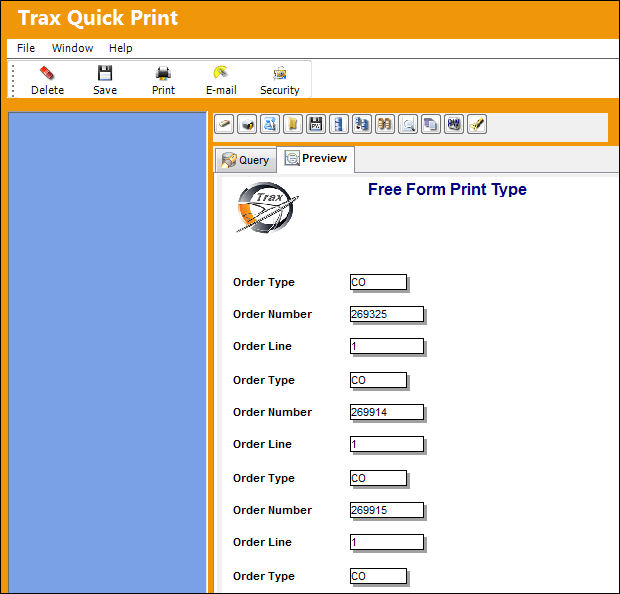The width and height of the screenshot is (620, 594).
Task: Click the yellow key icon in preview toolbar
Action: (x=476, y=124)
